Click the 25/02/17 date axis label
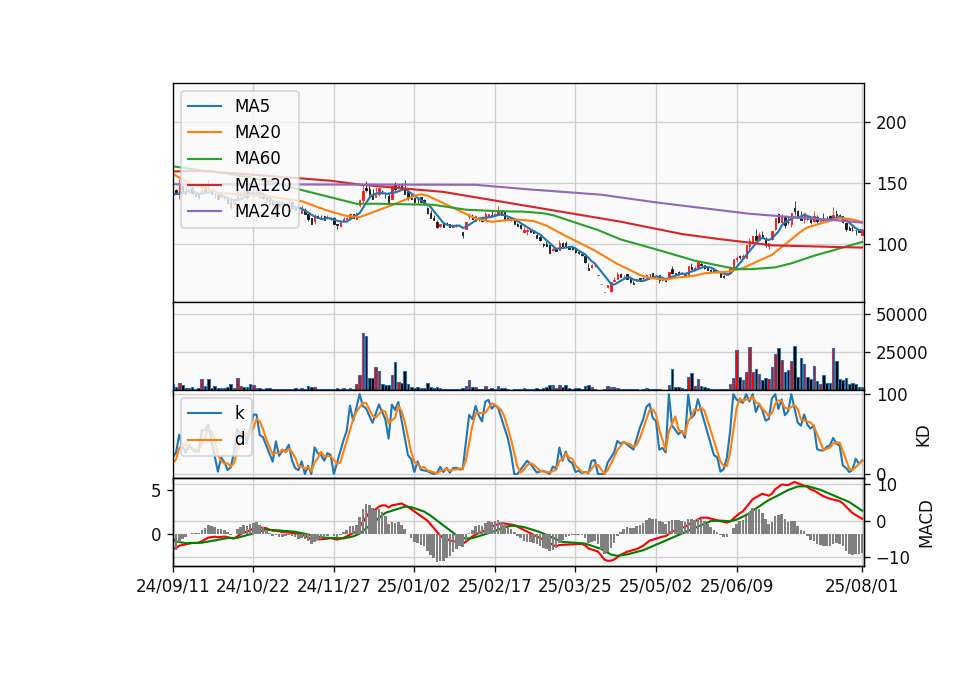 coord(495,586)
